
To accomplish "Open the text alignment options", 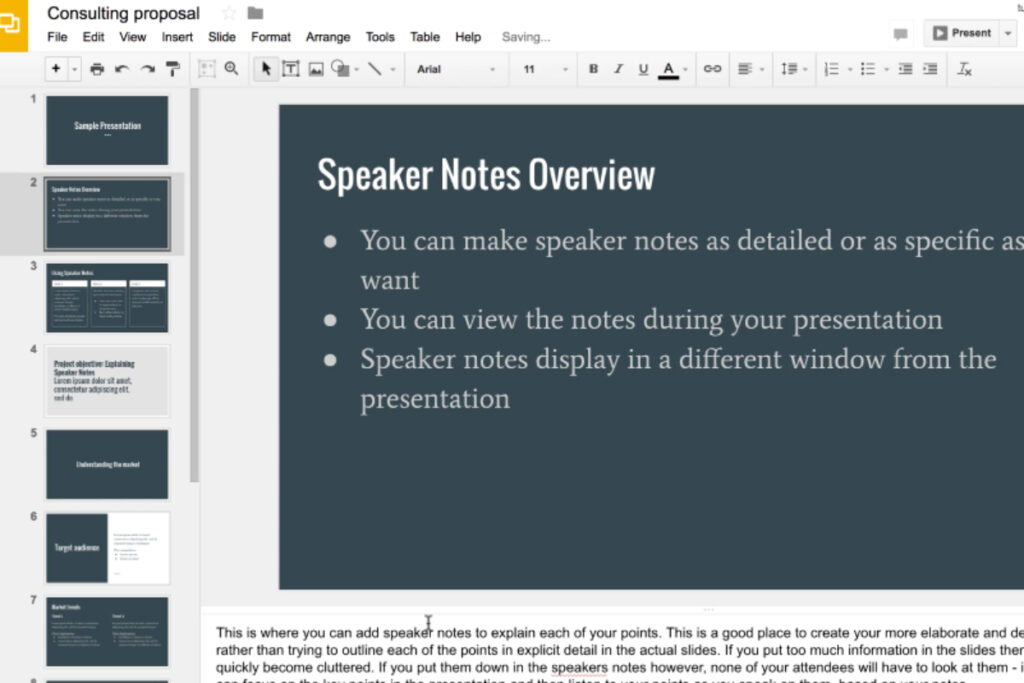I will point(750,69).
